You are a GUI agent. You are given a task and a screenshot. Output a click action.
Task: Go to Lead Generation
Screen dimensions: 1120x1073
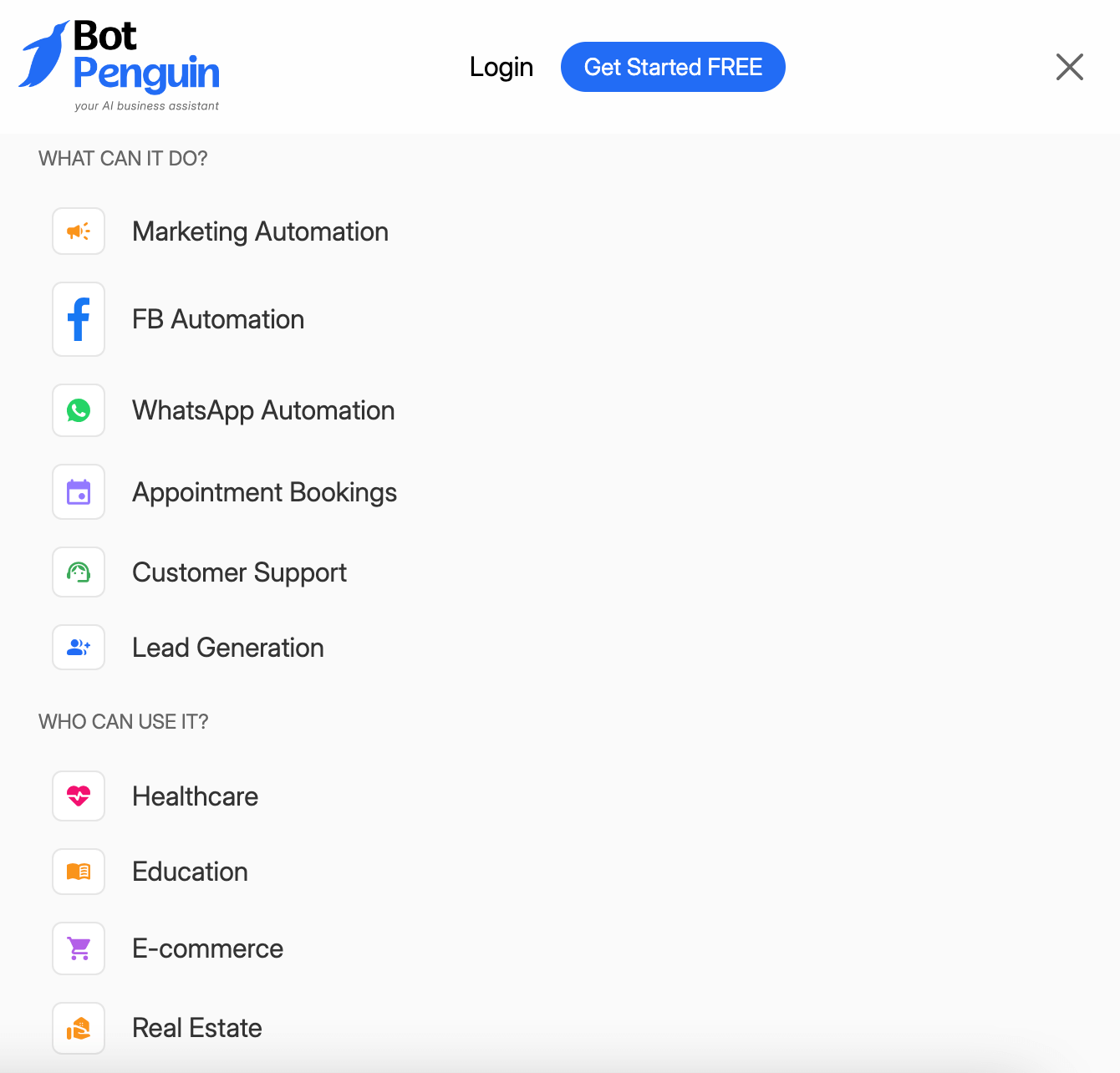coord(228,648)
